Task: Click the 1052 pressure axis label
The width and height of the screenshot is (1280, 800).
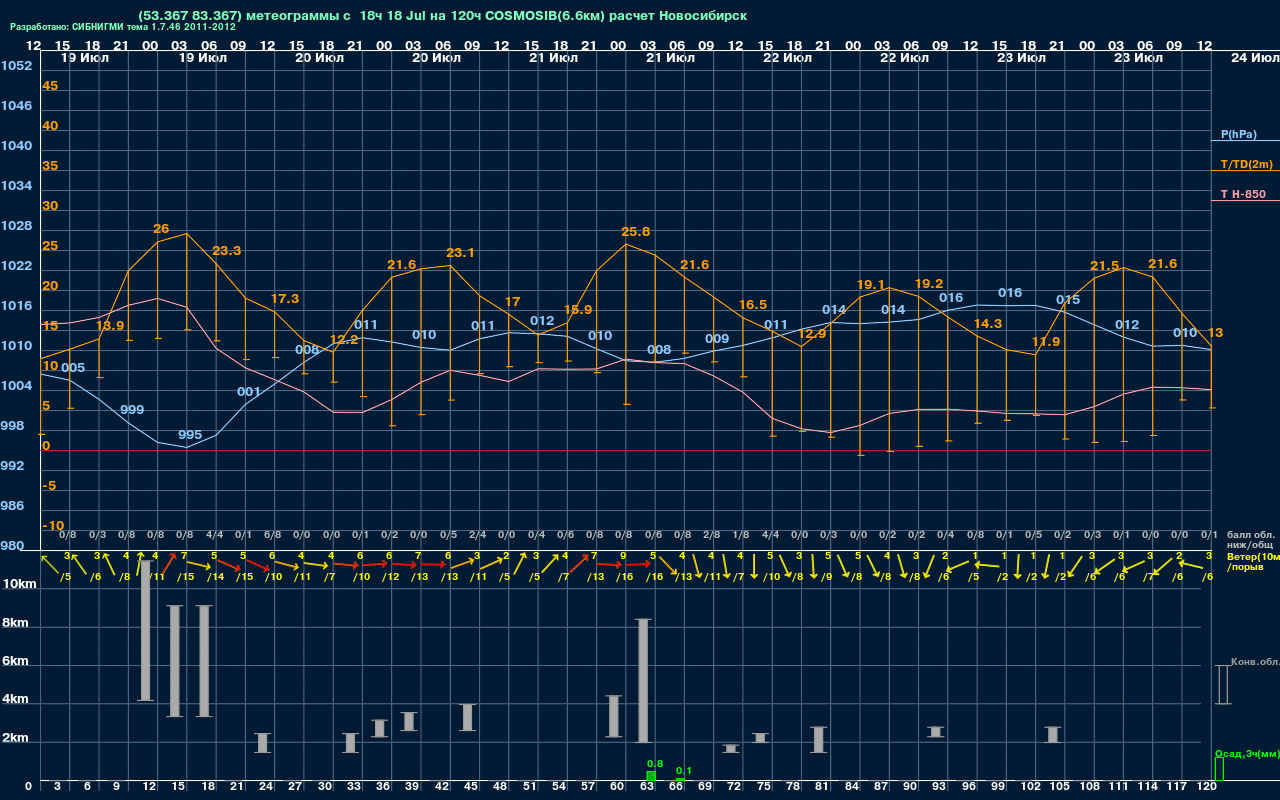Action: click(x=16, y=65)
